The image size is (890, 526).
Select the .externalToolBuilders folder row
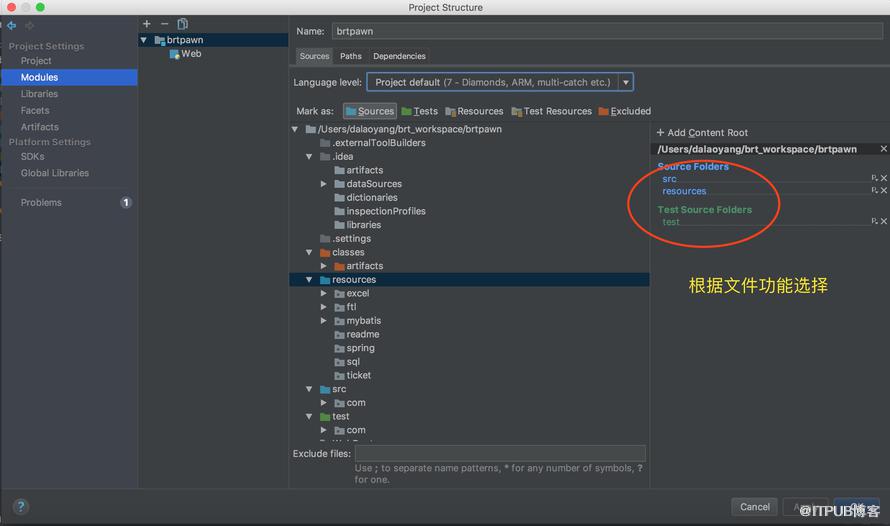tap(469, 143)
